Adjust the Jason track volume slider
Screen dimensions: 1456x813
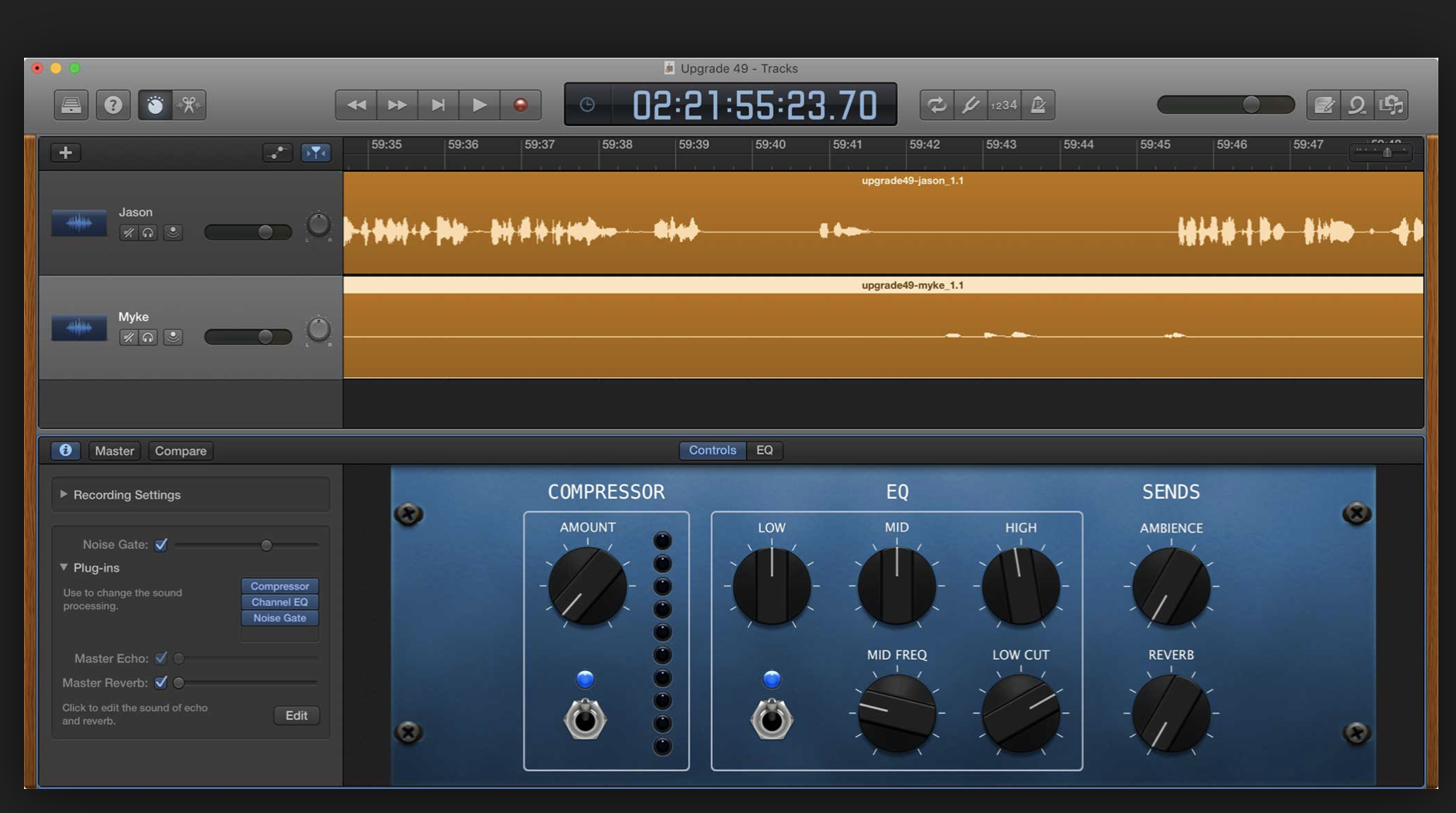[x=248, y=233]
